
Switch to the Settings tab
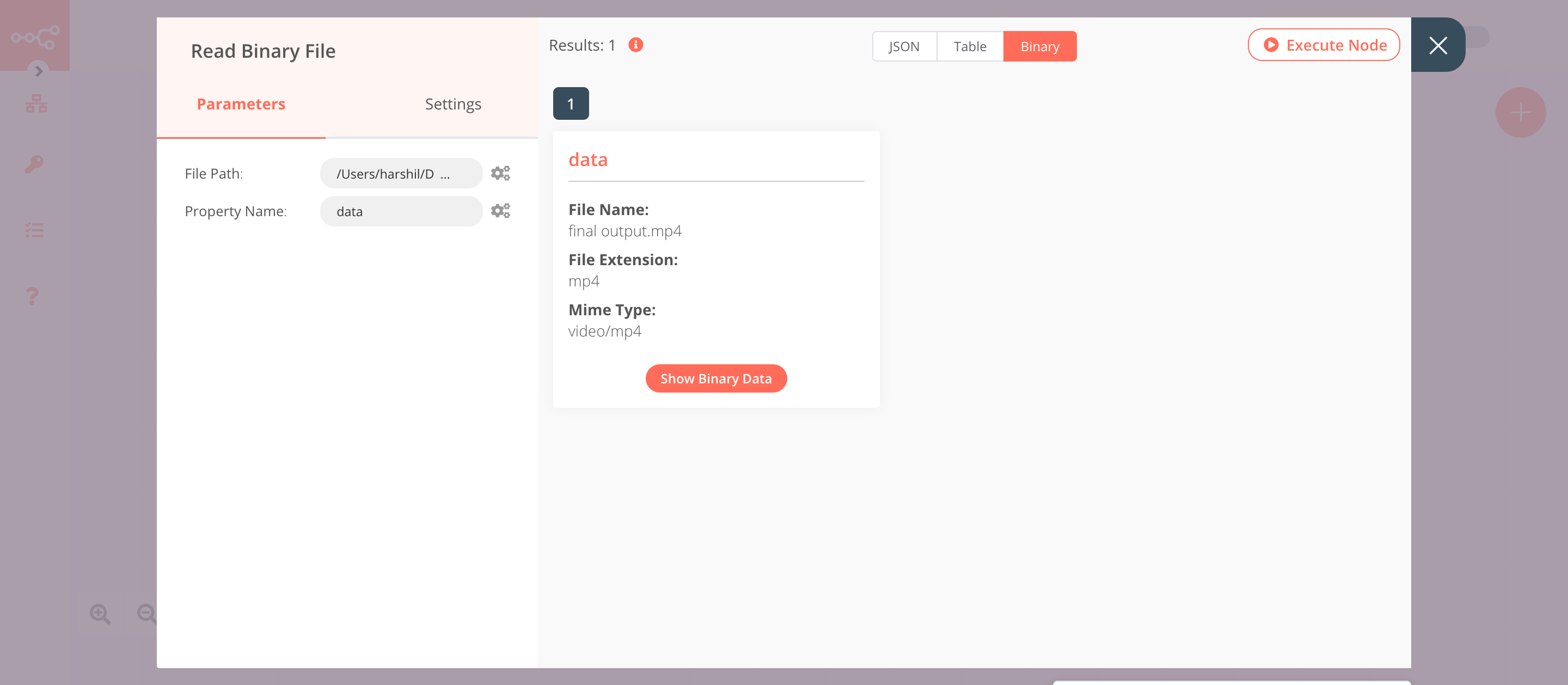(x=453, y=103)
